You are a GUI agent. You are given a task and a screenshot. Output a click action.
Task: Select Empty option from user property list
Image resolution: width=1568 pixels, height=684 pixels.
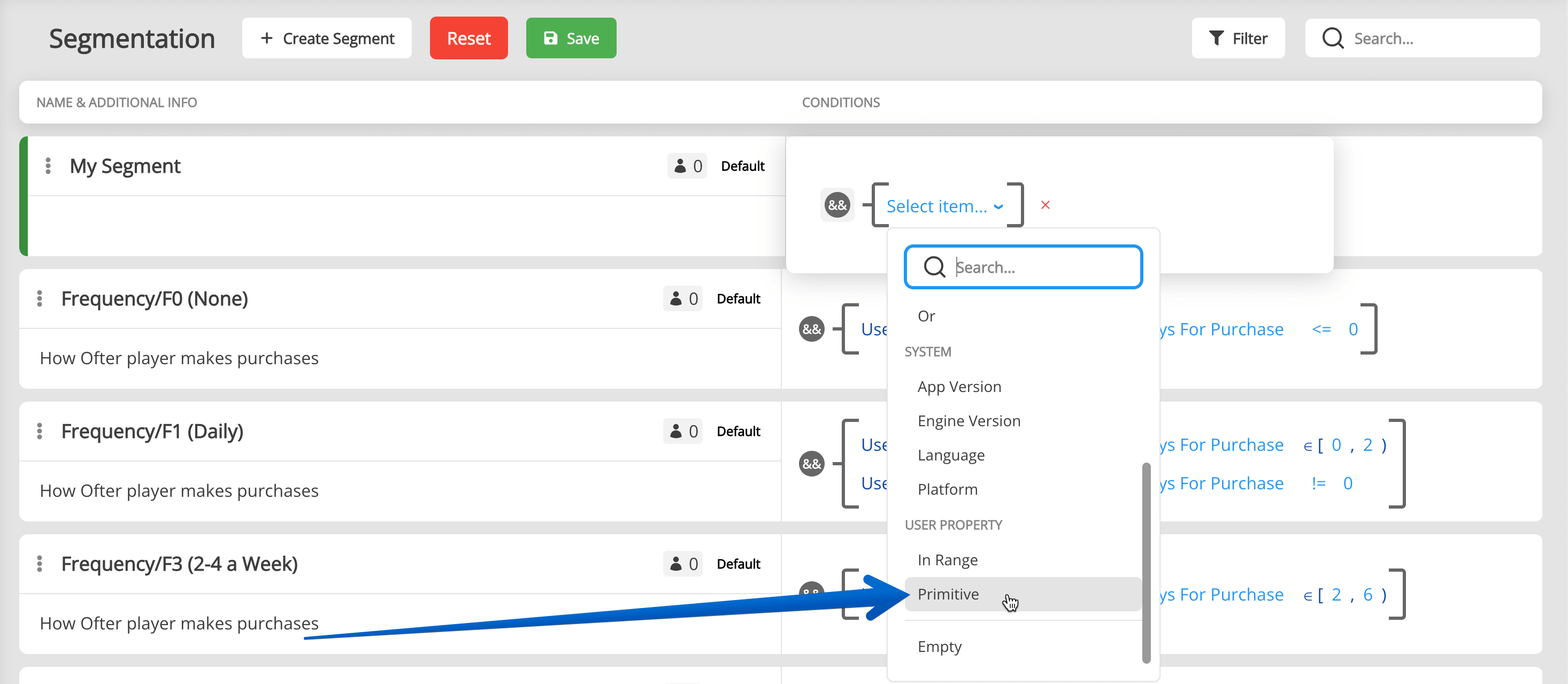[x=940, y=646]
